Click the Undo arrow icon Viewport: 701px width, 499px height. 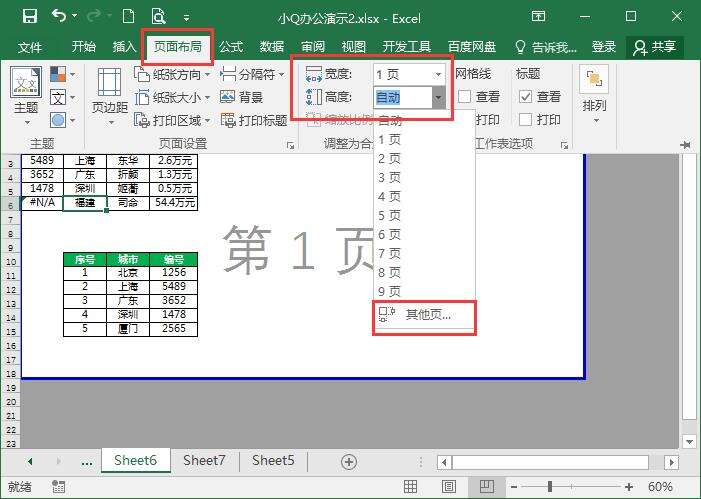click(58, 16)
